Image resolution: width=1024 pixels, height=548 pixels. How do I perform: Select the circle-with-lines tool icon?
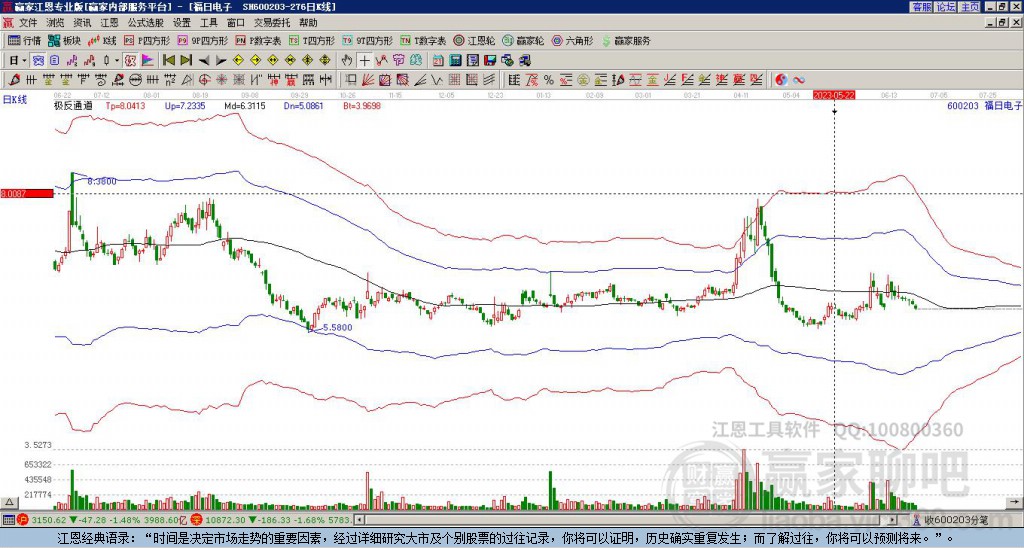click(135, 80)
